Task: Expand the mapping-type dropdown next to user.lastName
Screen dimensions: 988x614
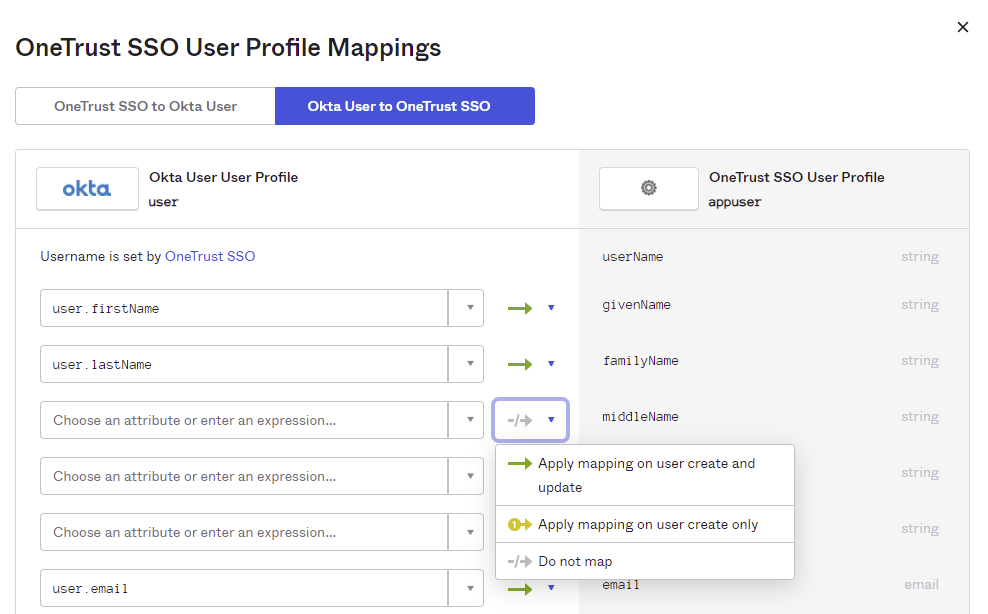Action: click(x=551, y=364)
